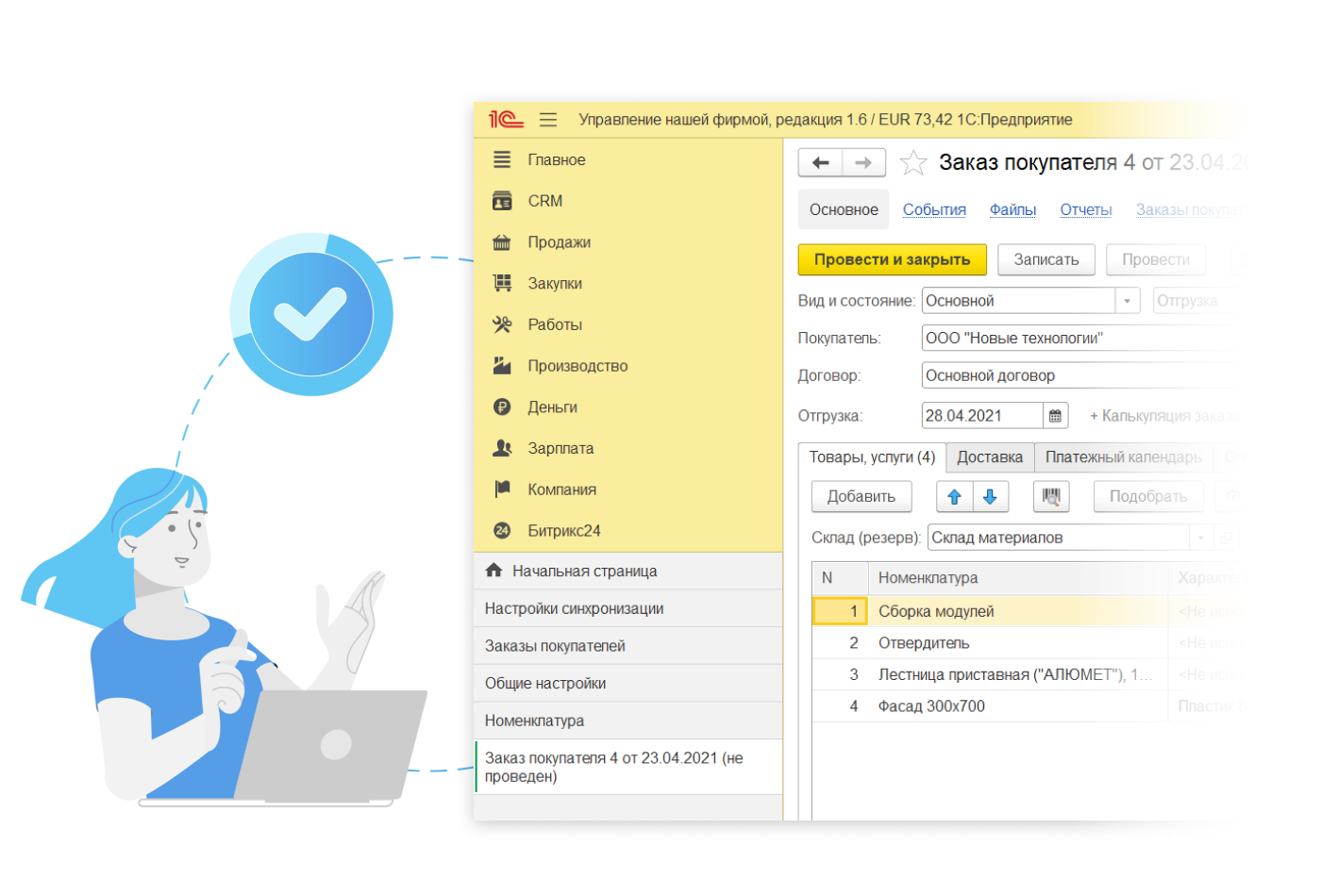Expand the Вид и состояние dropdown
This screenshot has width=1321, height=896.
tap(1127, 301)
